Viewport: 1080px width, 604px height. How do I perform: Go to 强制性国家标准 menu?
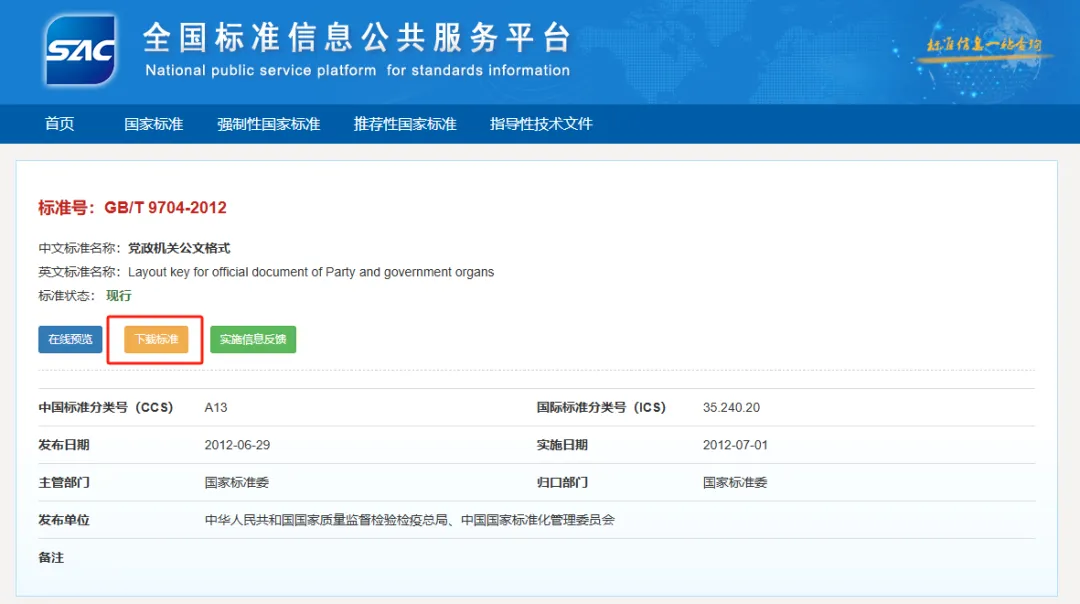[269, 124]
